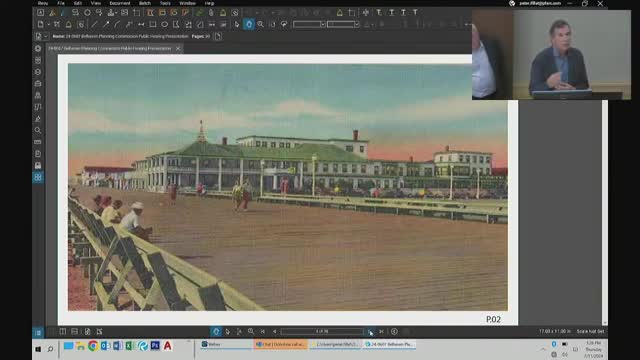The height and width of the screenshot is (360, 640).
Task: Select the Line markup tool
Action: [x=94, y=24]
